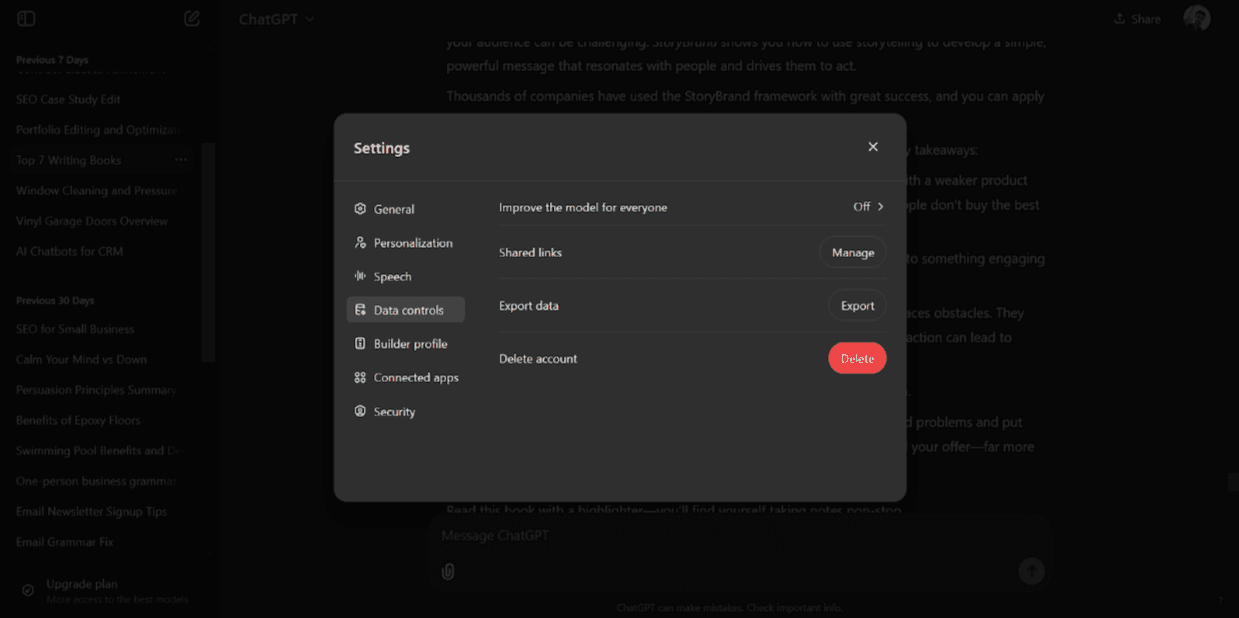
Task: Select the Speech settings tab
Action: 392,276
